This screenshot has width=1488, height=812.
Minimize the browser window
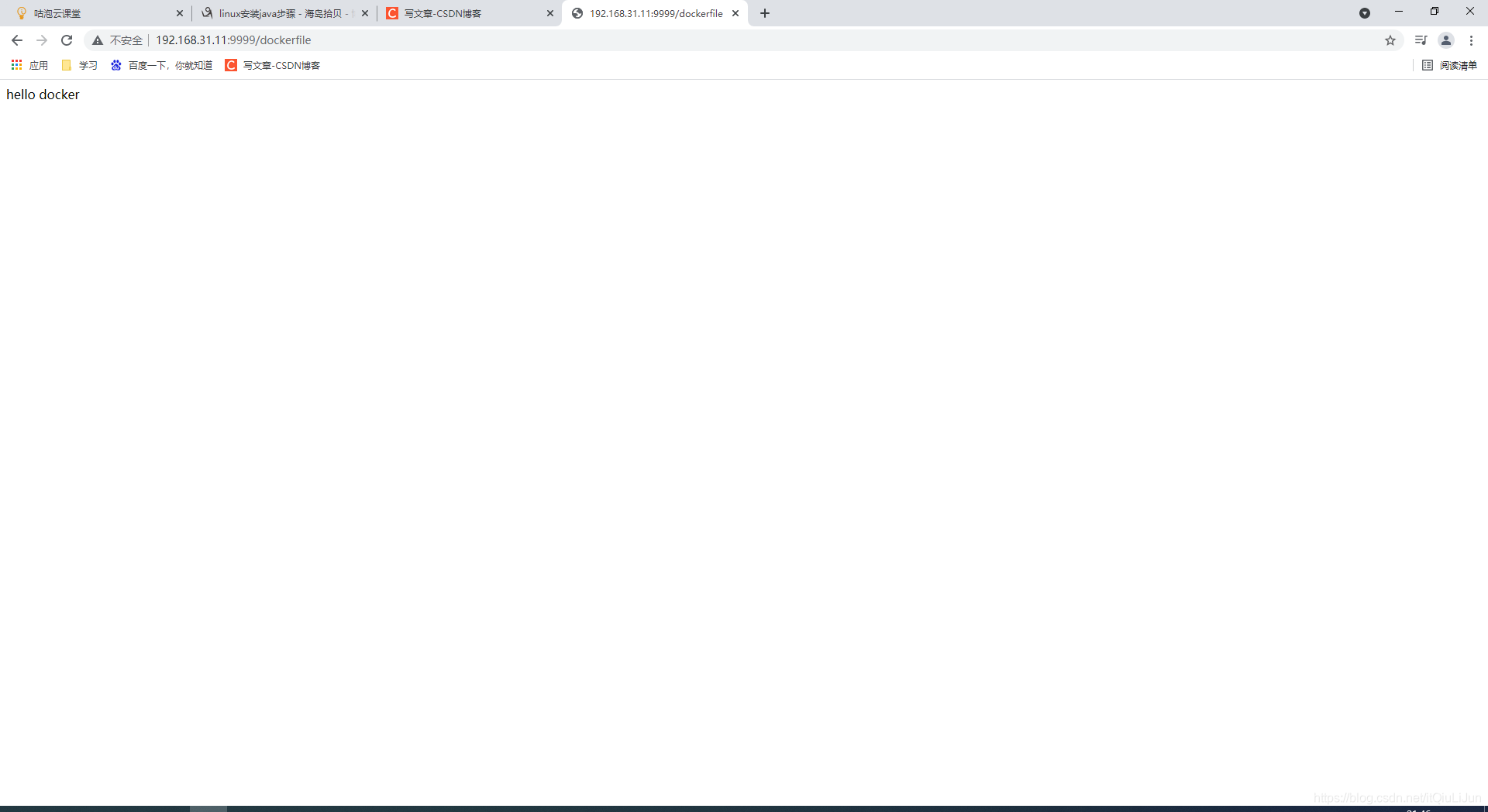click(x=1399, y=12)
